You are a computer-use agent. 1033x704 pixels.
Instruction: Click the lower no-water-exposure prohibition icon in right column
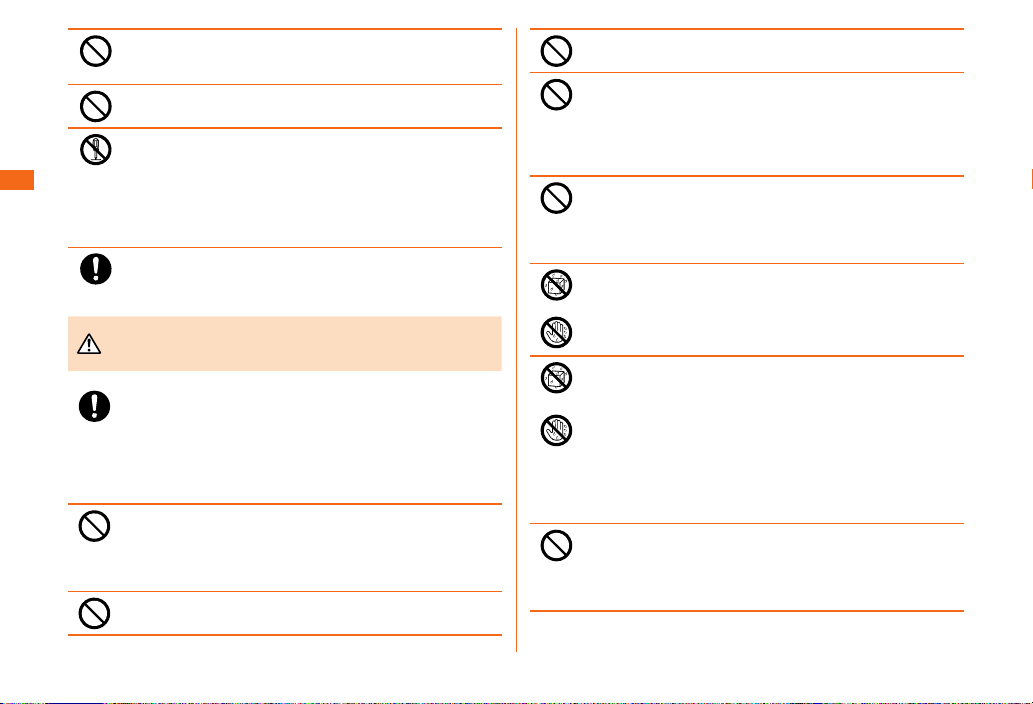click(556, 378)
